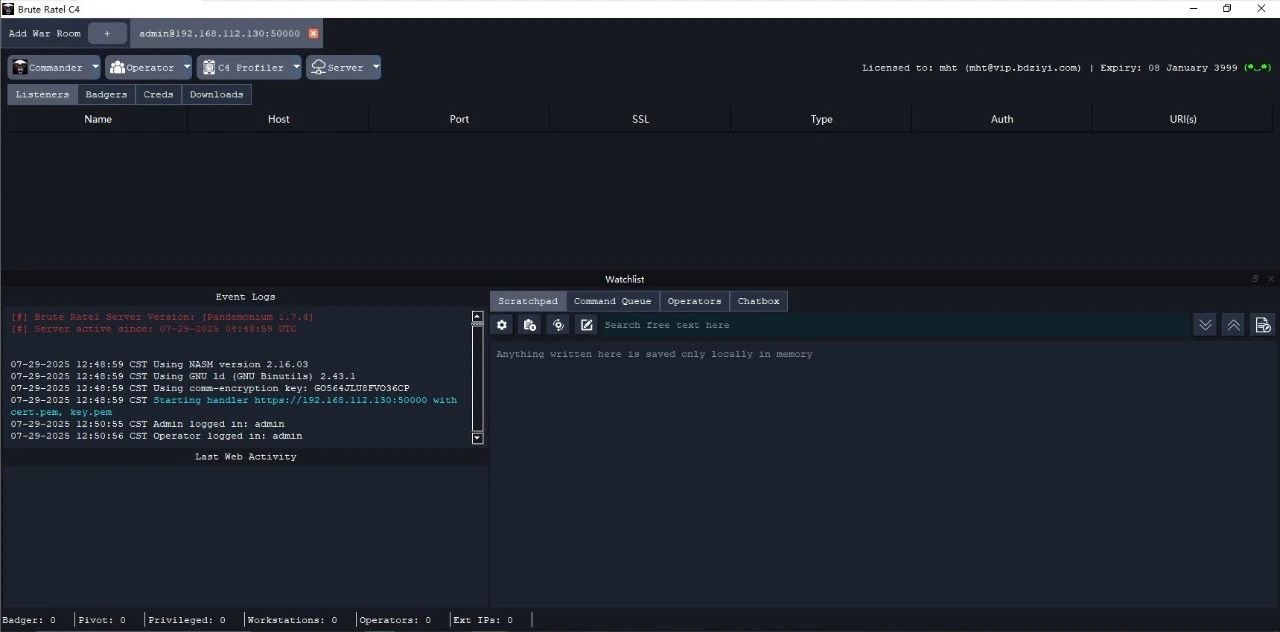Screen dimensions: 1280x632
Task: Click the scratchpad target sync icon
Action: pyautogui.click(x=558, y=325)
